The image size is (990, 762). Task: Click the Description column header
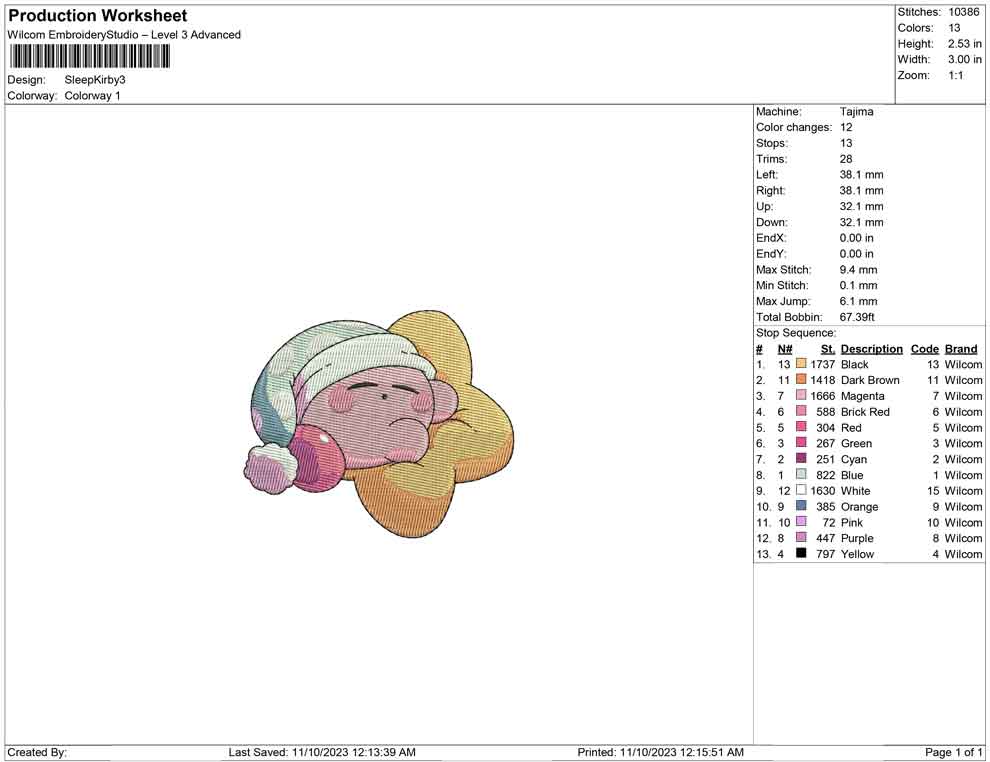tap(872, 349)
